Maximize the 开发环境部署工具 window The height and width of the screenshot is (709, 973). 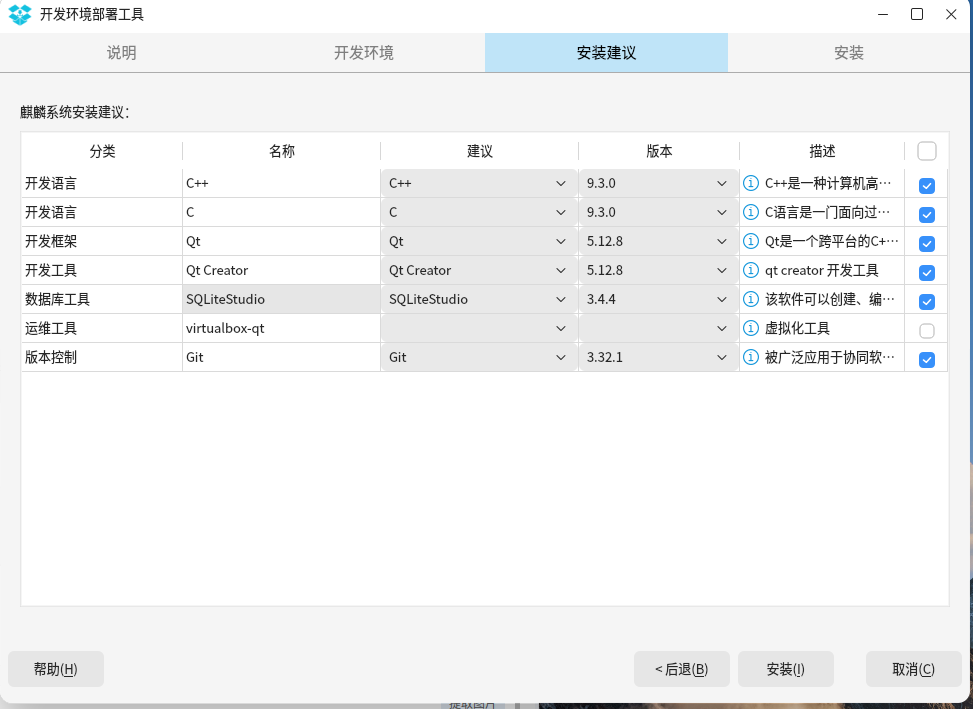[x=917, y=14]
